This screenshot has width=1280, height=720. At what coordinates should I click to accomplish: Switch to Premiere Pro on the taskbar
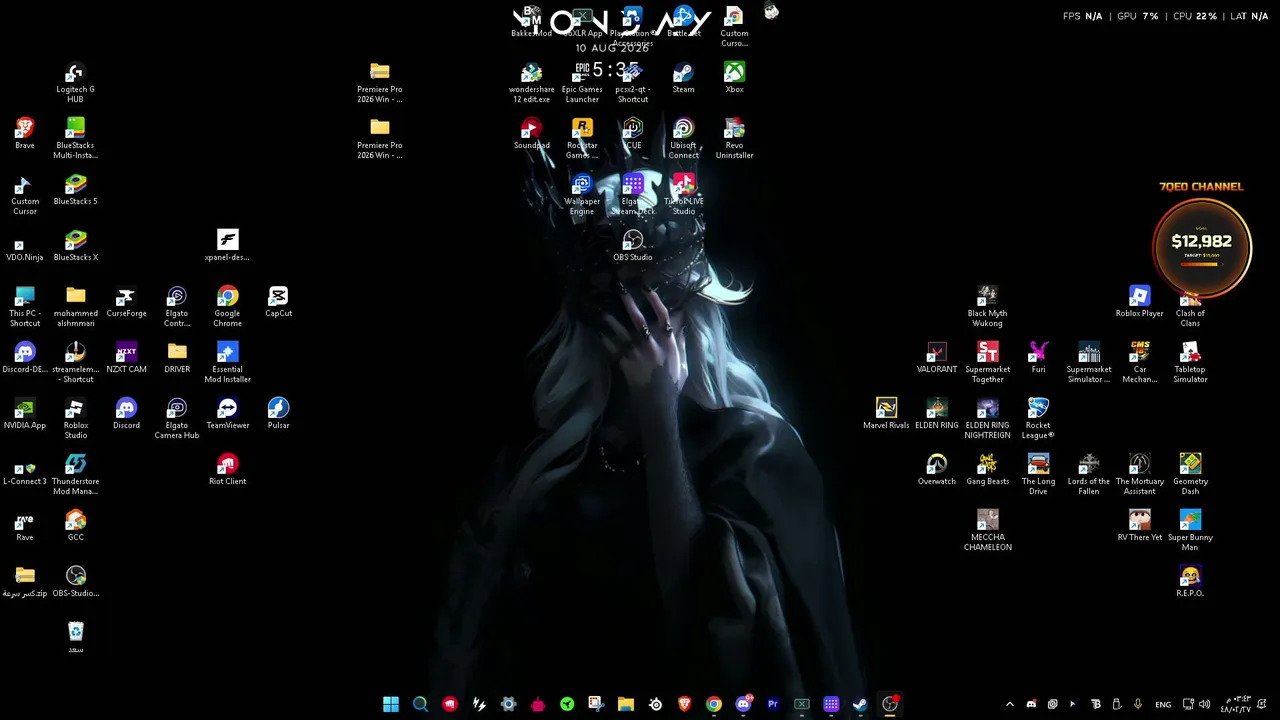(x=772, y=704)
